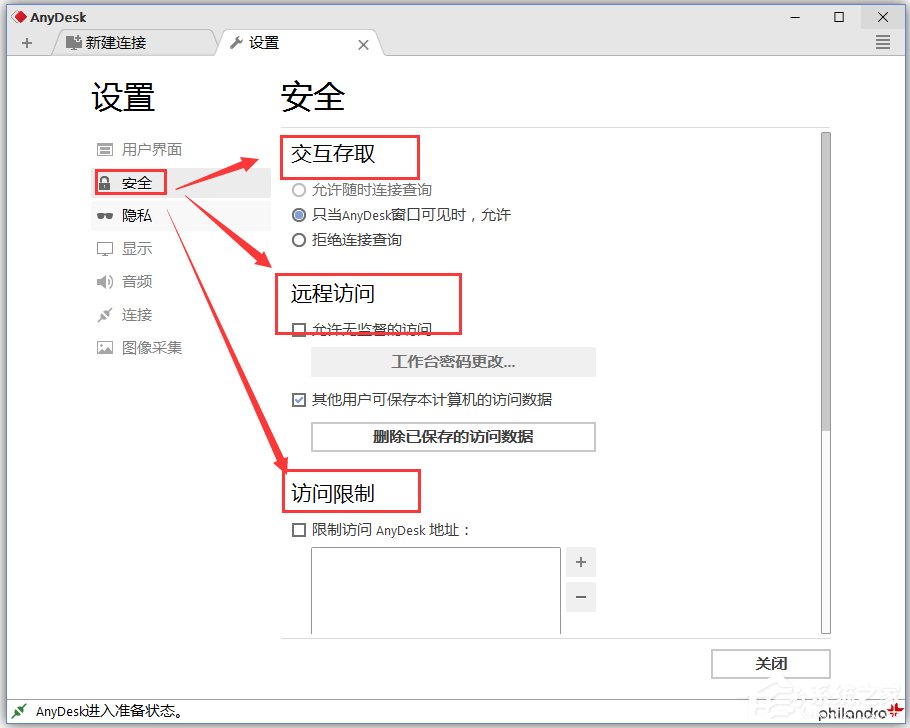The width and height of the screenshot is (910, 728).
Task: Close settings with the 关闭 button
Action: pos(771,663)
